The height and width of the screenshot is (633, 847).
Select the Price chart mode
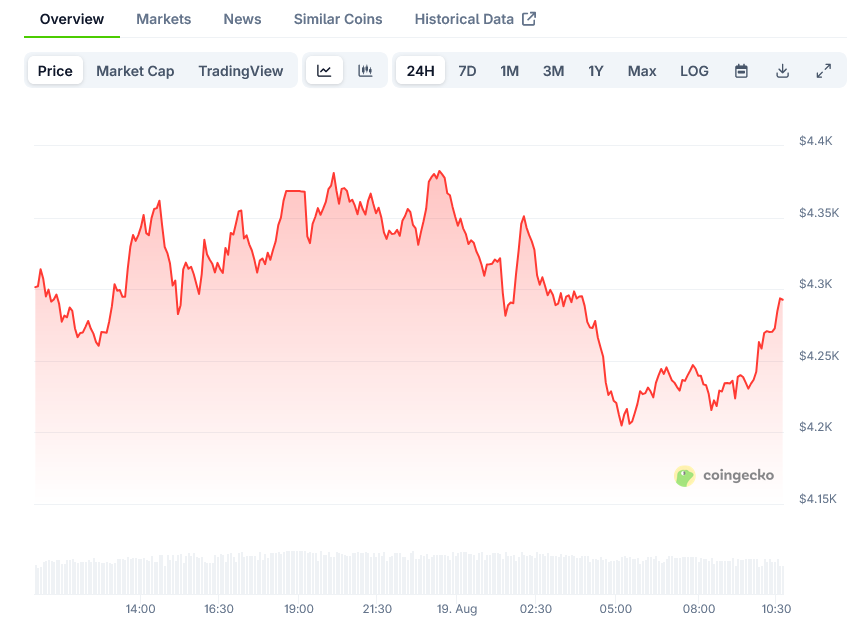click(55, 71)
